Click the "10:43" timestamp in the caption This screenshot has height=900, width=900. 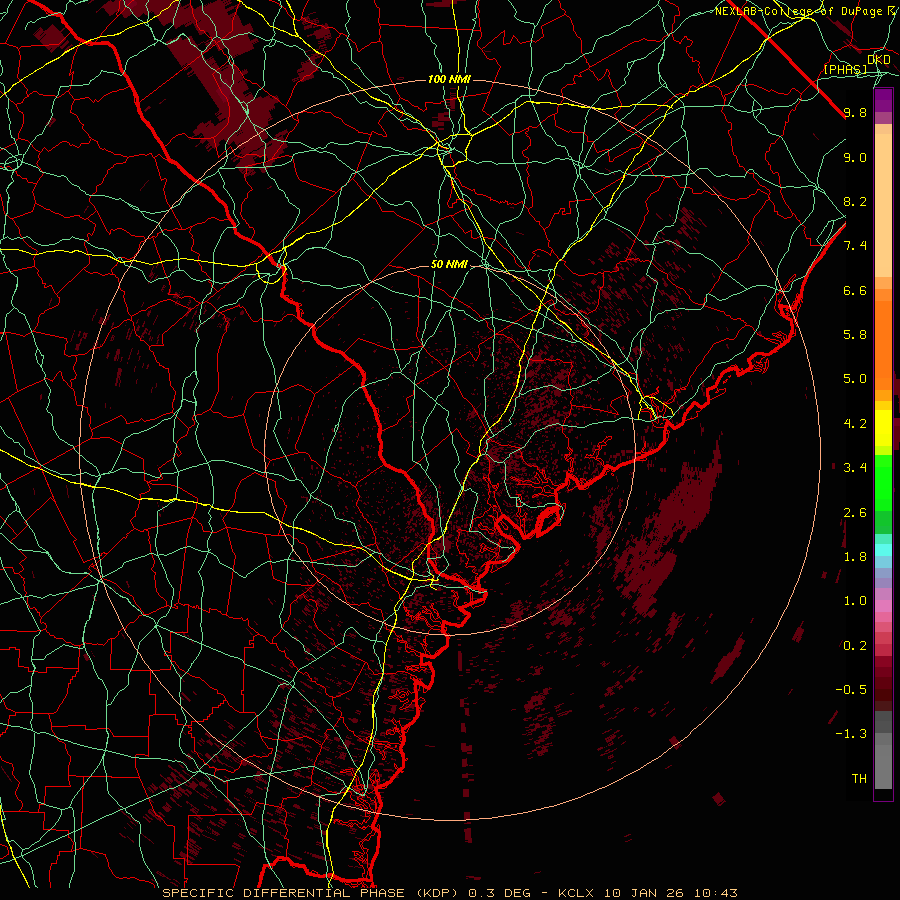pos(716,893)
